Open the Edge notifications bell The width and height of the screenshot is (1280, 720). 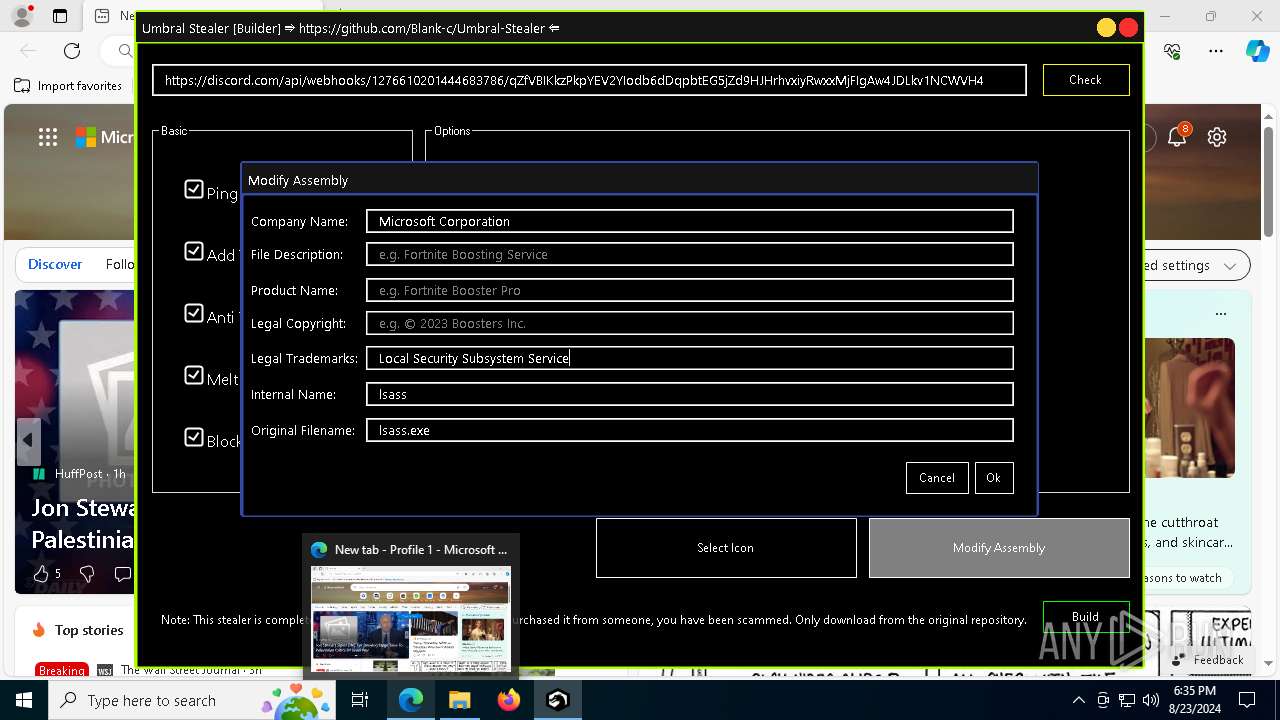[x=1177, y=137]
